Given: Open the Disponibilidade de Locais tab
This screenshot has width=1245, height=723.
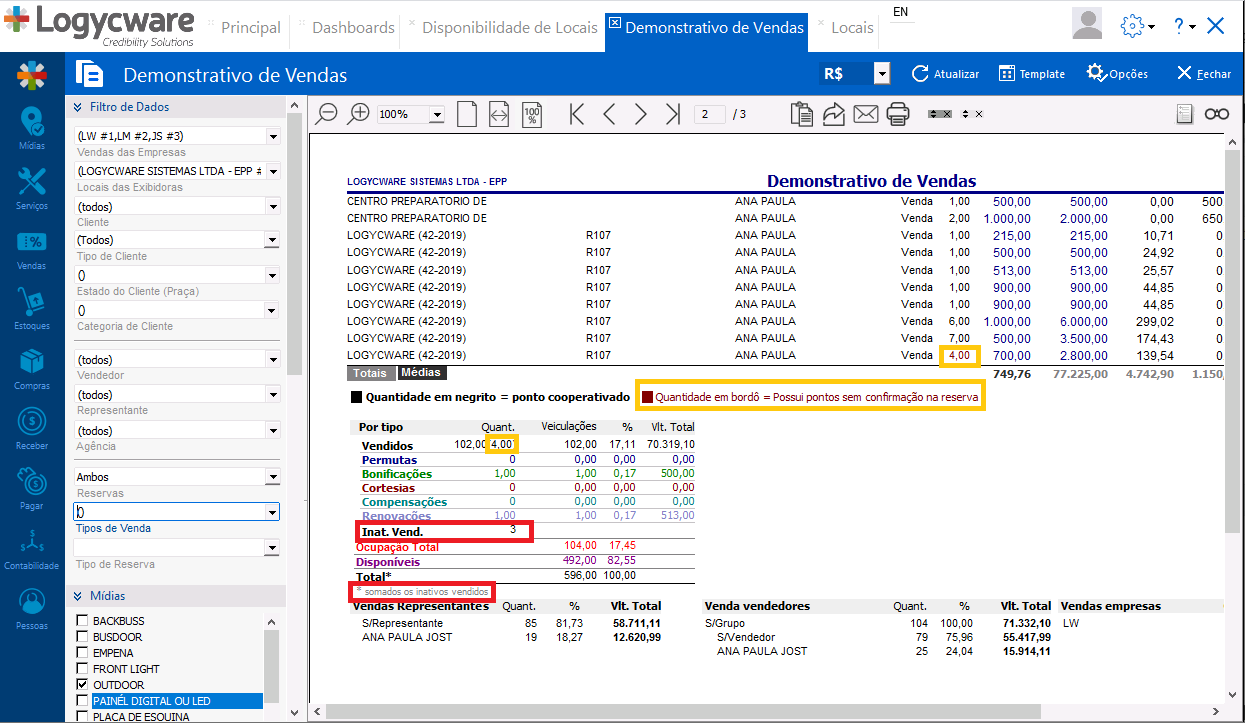Looking at the screenshot, I should 510,27.
